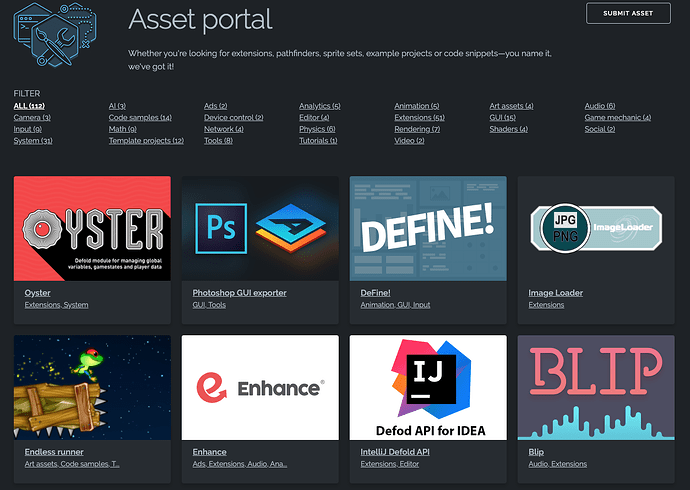Click the Photoshop GUI exporter thumbnail image
The width and height of the screenshot is (690, 490).
click(260, 229)
